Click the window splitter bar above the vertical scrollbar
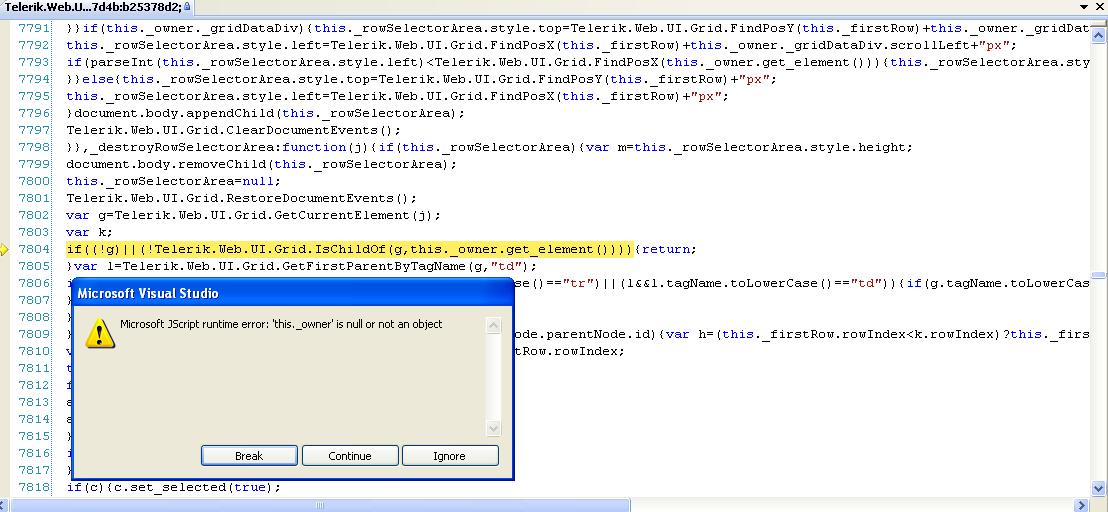The image size is (1108, 512). (x=1098, y=22)
